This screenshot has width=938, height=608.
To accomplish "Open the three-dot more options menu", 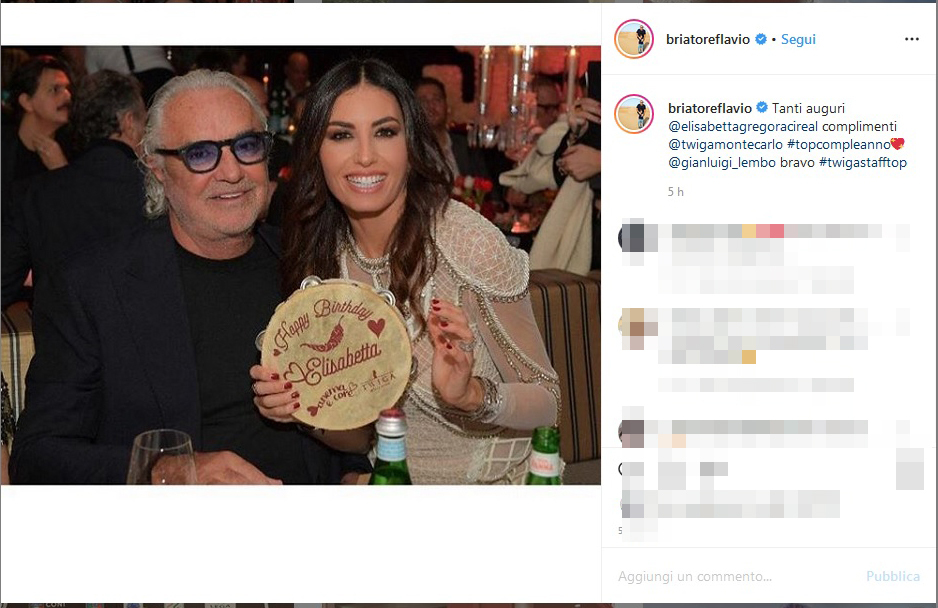I will tap(911, 39).
